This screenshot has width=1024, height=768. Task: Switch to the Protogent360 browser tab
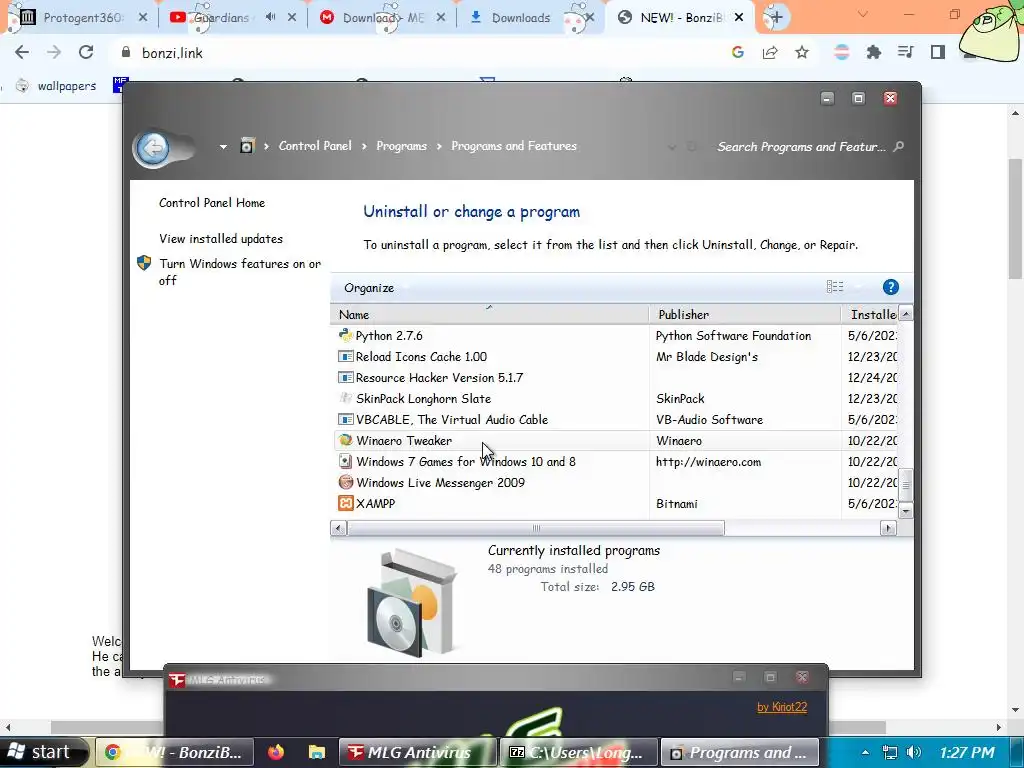click(80, 18)
